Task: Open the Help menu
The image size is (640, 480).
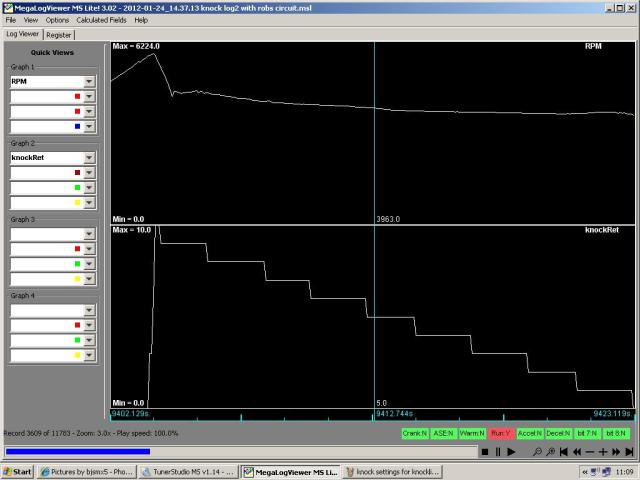Action: click(141, 20)
